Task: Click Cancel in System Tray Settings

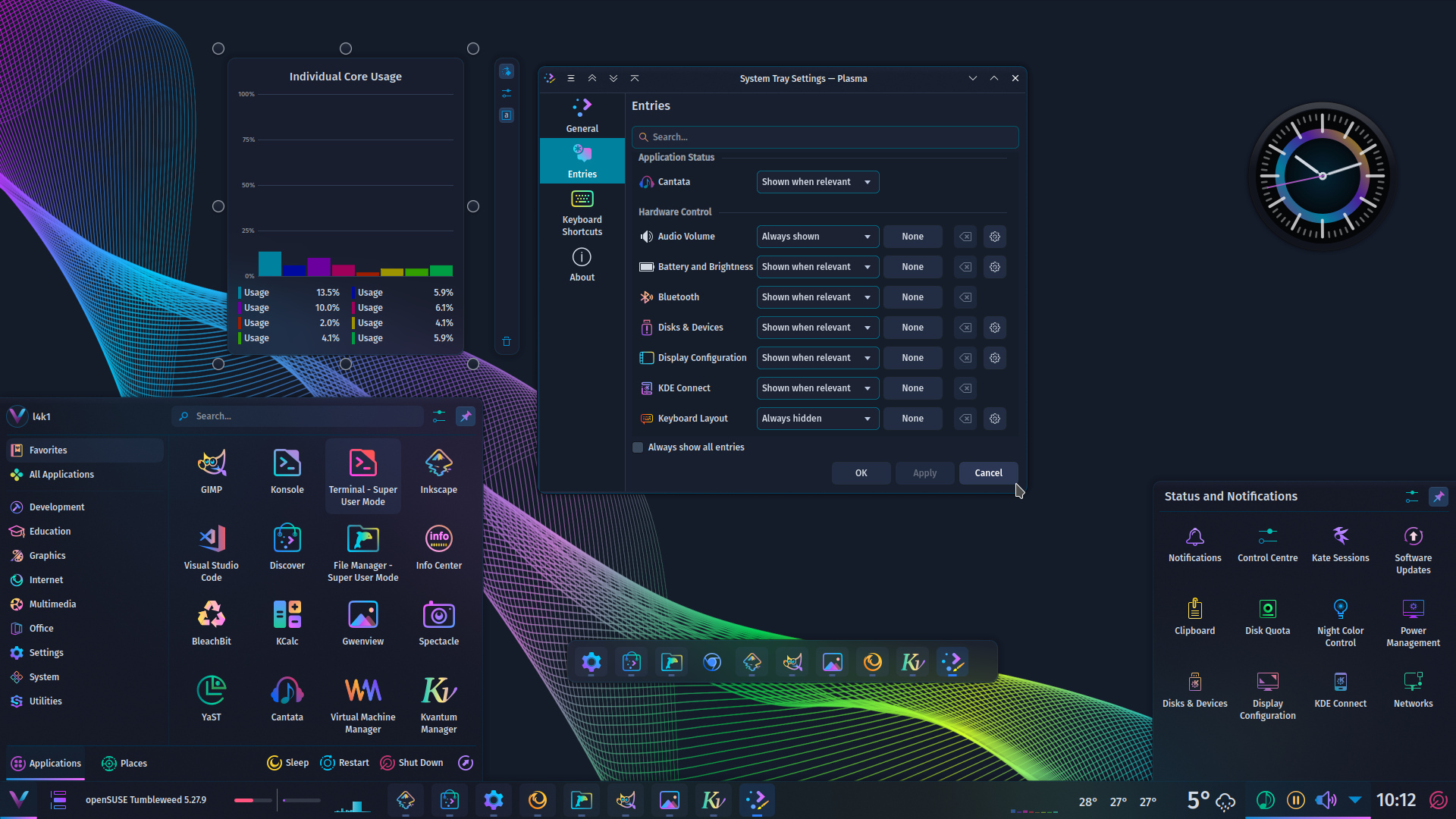Action: tap(989, 473)
